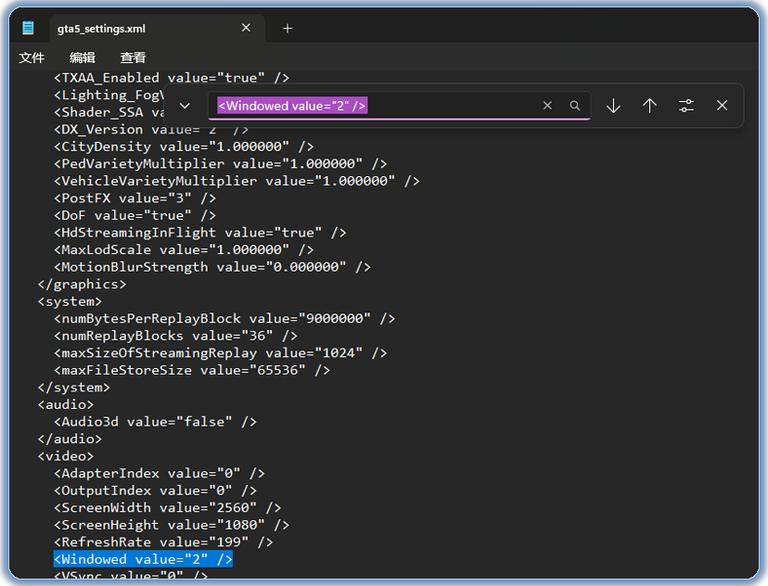Open the search options sliders icon
This screenshot has width=768, height=586.
(x=686, y=106)
